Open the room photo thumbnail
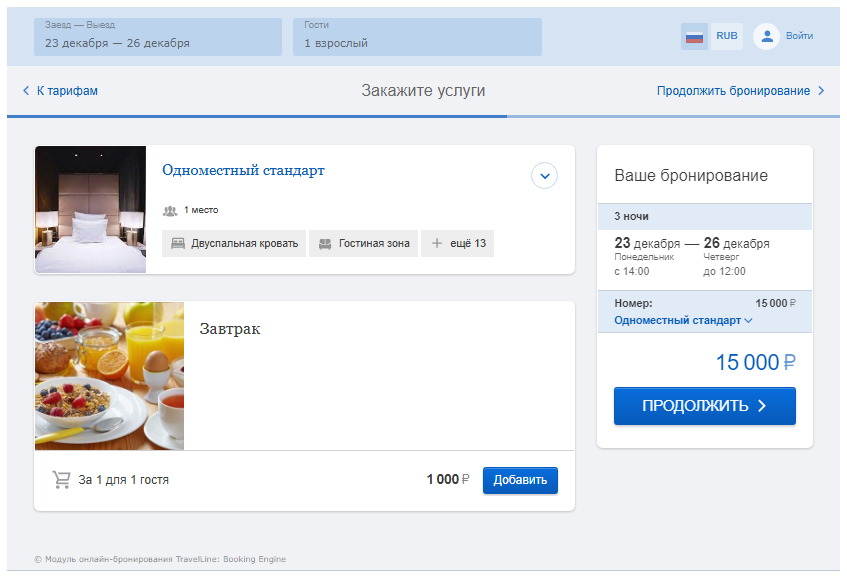Viewport: 847px width, 576px height. pos(90,209)
